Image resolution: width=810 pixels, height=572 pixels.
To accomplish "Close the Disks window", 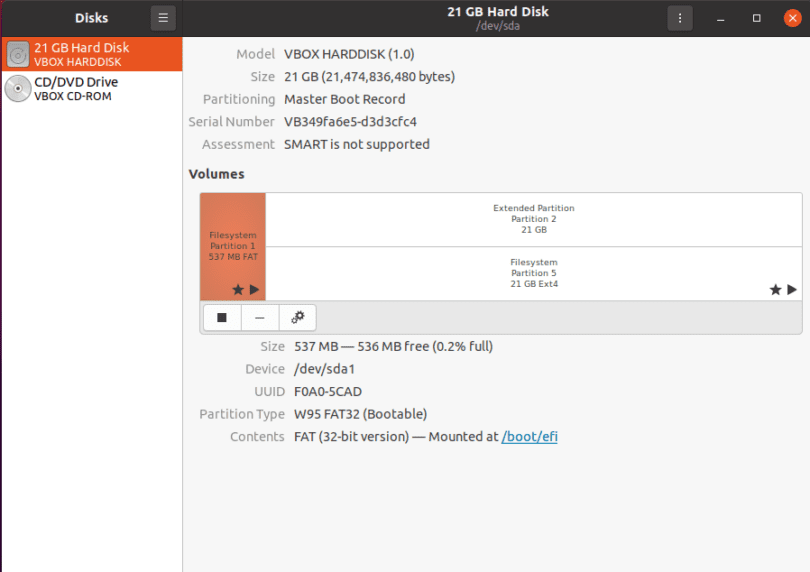I will (792, 19).
